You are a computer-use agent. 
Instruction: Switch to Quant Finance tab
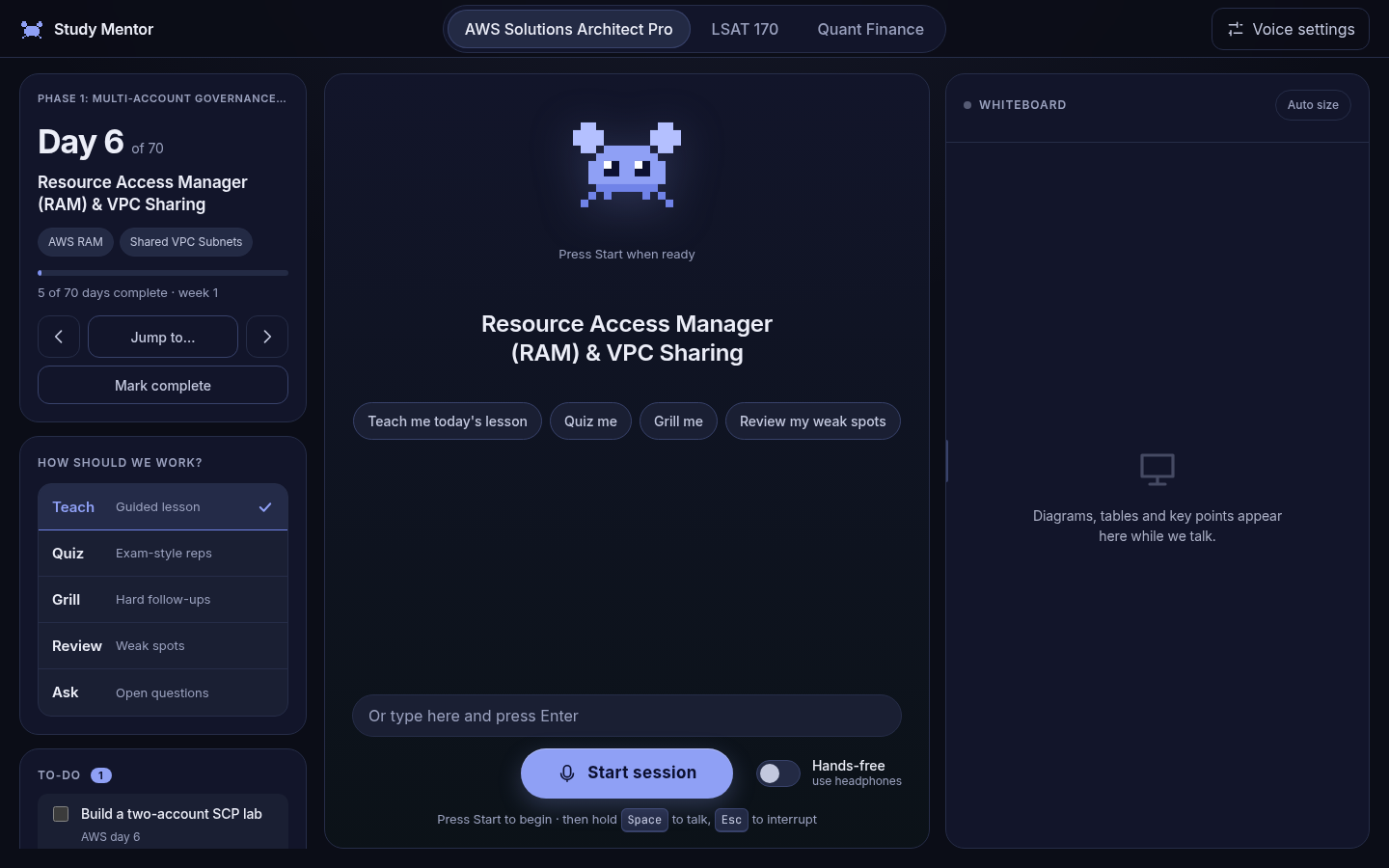tap(871, 29)
